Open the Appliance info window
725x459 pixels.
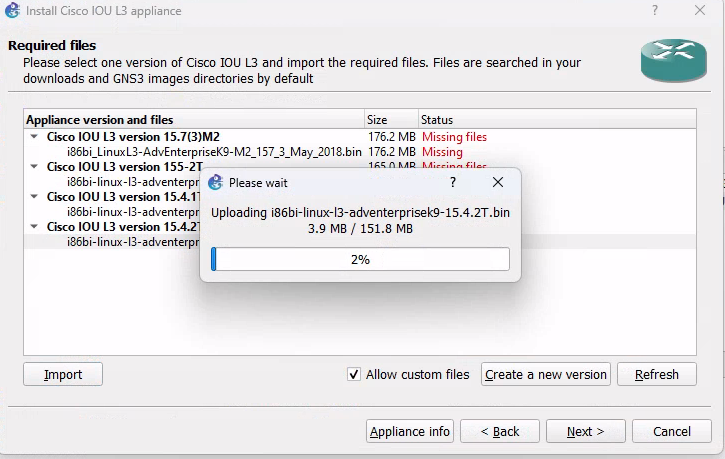pyautogui.click(x=410, y=432)
